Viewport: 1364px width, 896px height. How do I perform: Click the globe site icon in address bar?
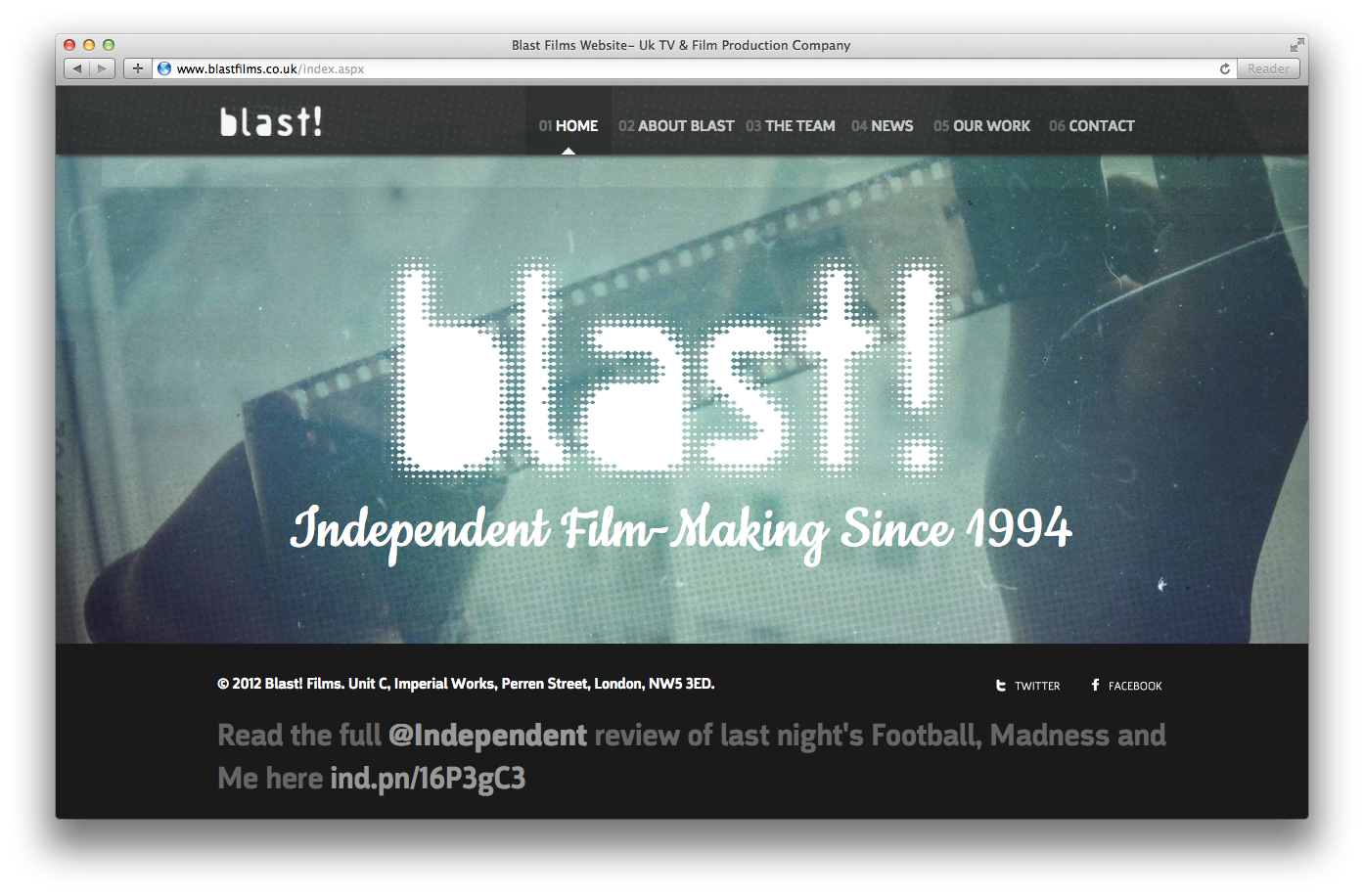click(164, 68)
